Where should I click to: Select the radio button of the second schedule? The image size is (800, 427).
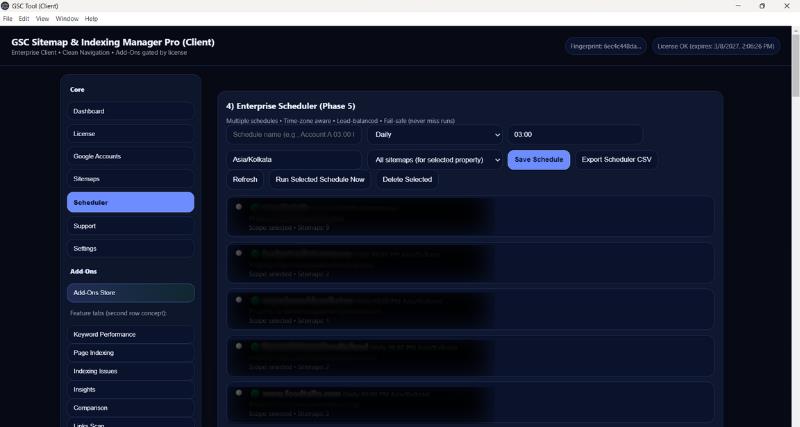(x=239, y=253)
